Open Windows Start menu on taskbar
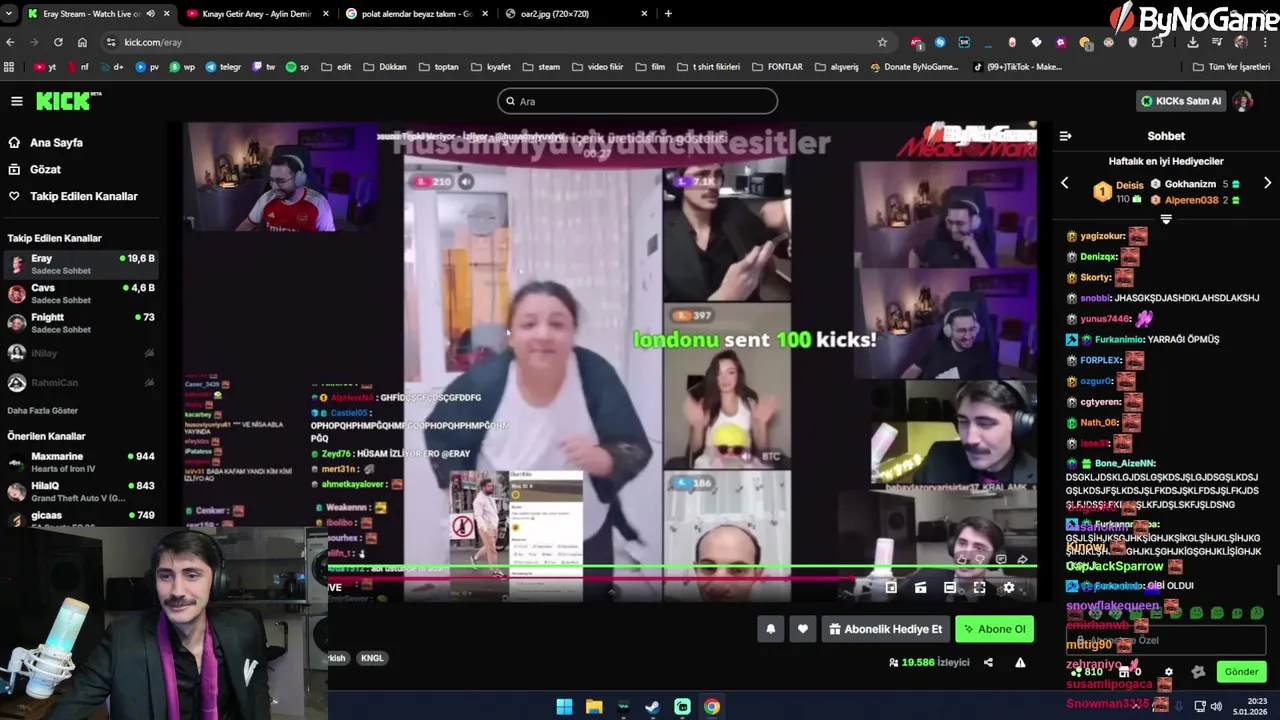The width and height of the screenshot is (1280, 720). click(564, 707)
